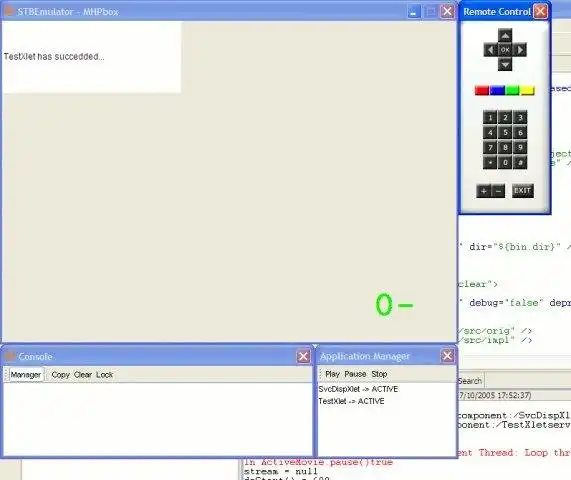This screenshot has height=480, width=571.
Task: Select the blue color key on remote
Action: pos(497,90)
